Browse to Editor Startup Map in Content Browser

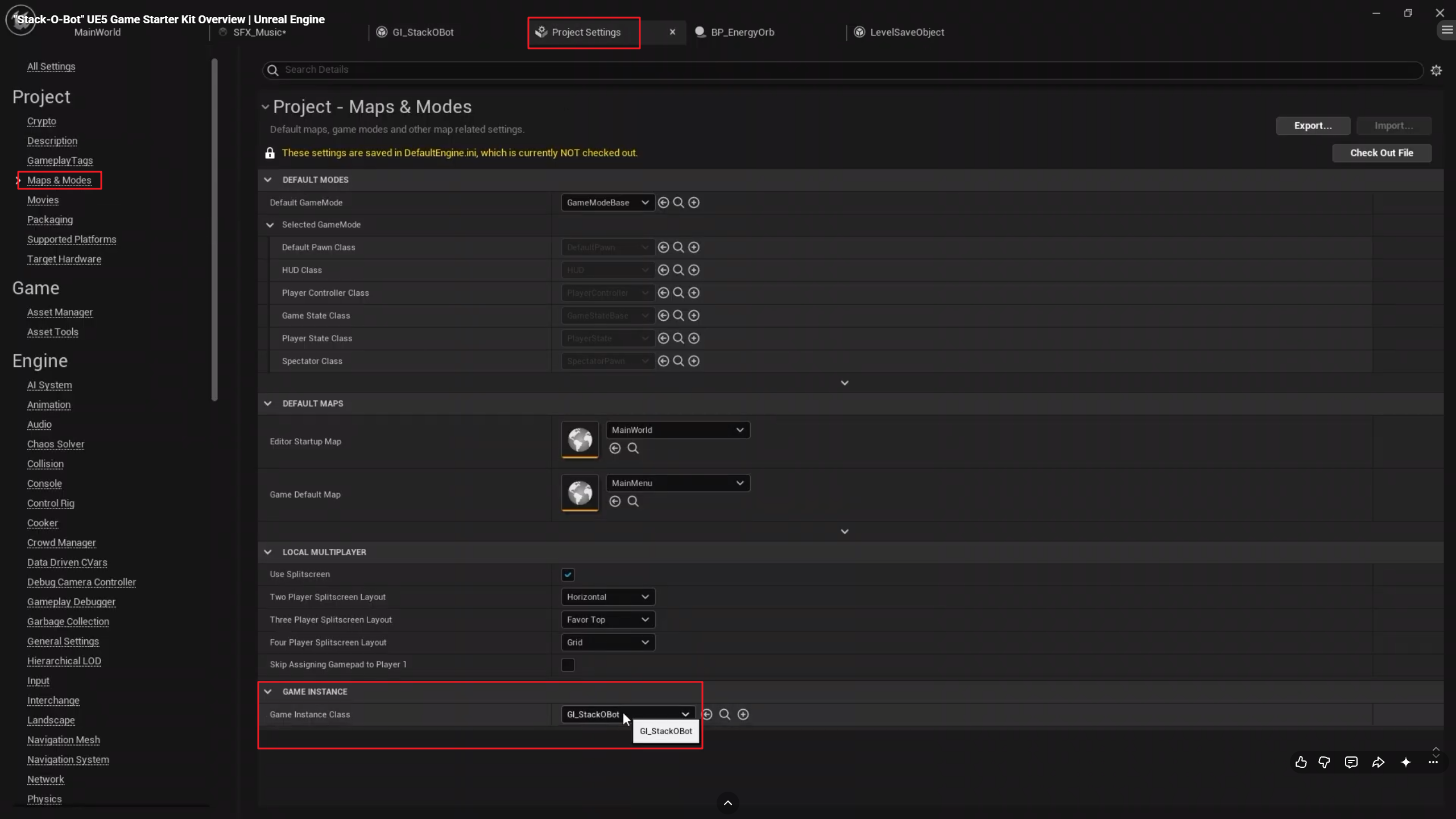(633, 448)
